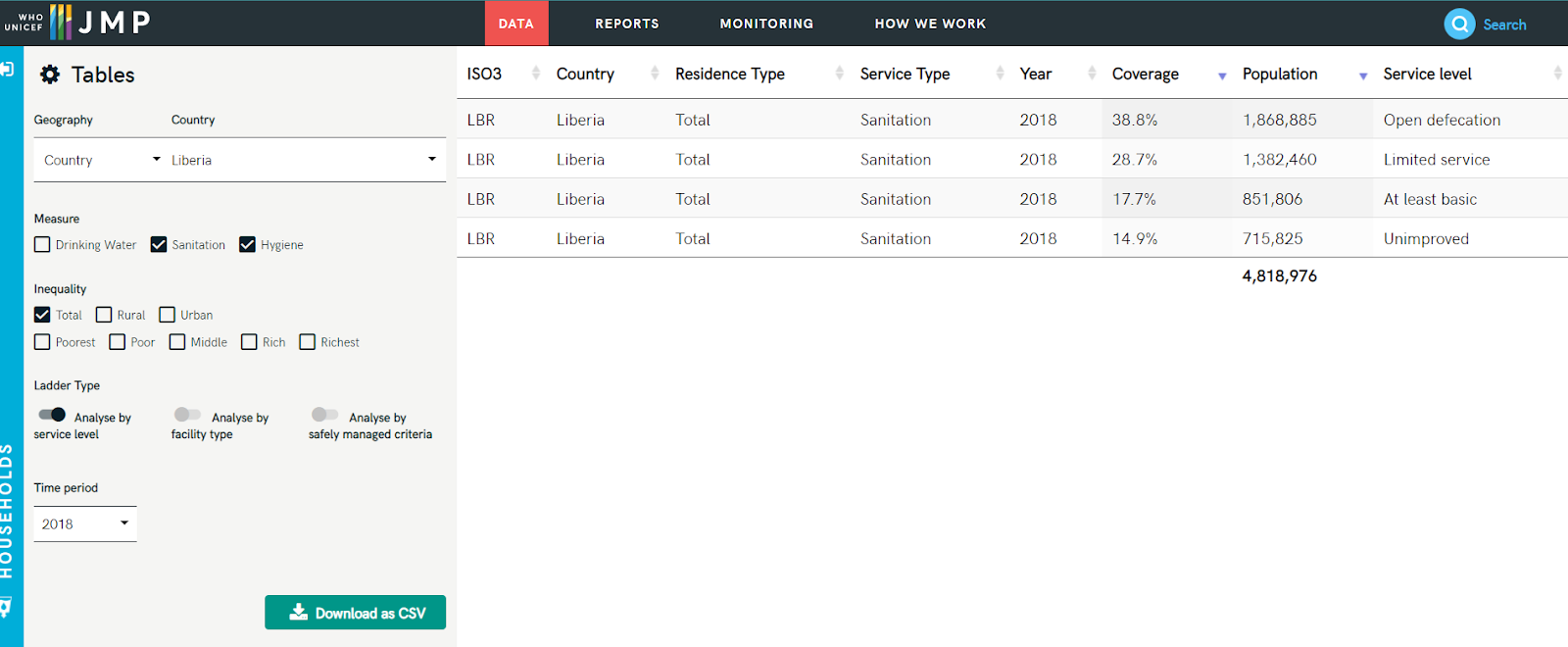Click the 14.9% coverage value
This screenshot has width=1568, height=647.
(x=1135, y=238)
